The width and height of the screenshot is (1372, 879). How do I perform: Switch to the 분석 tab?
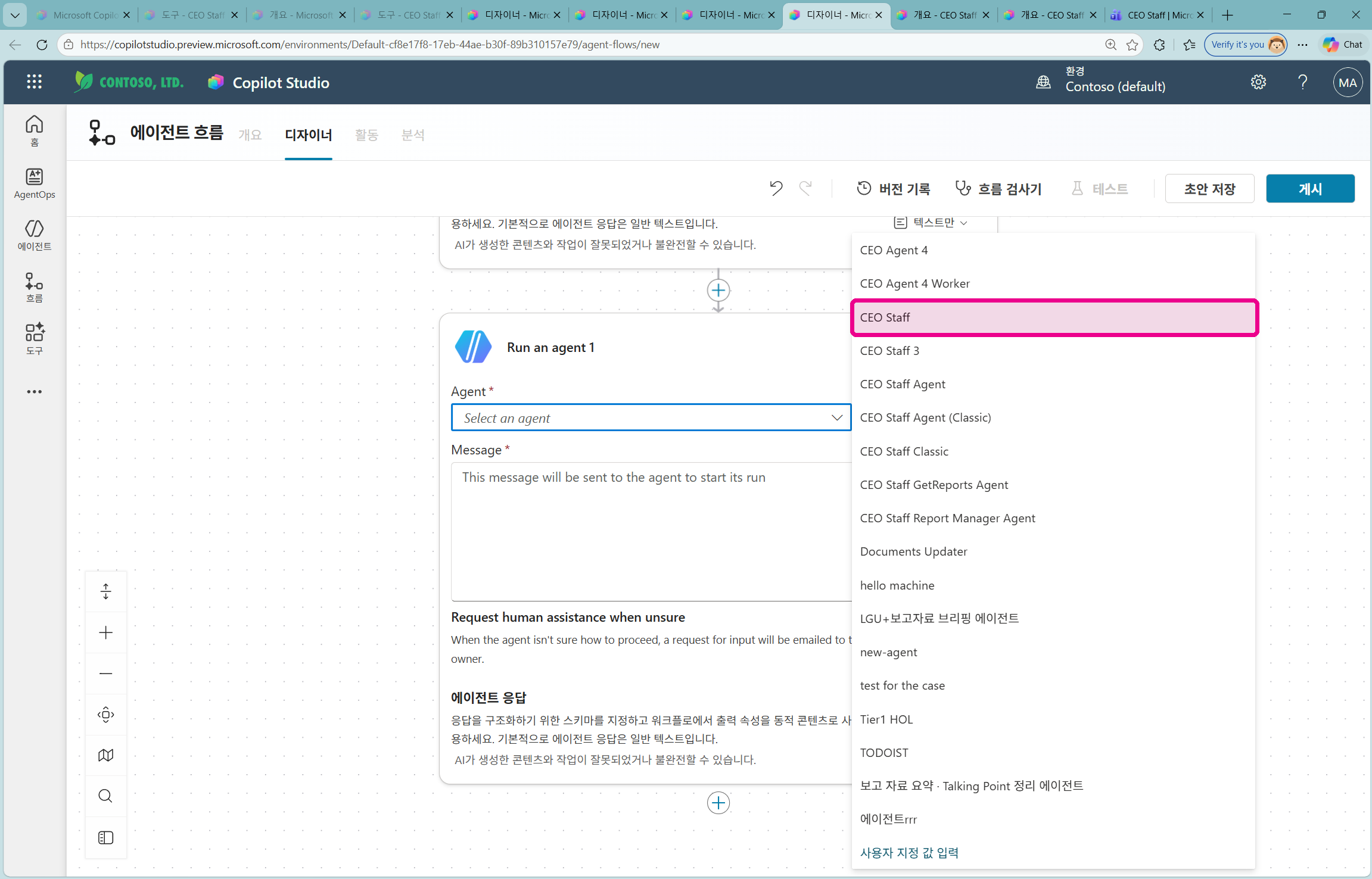click(413, 135)
